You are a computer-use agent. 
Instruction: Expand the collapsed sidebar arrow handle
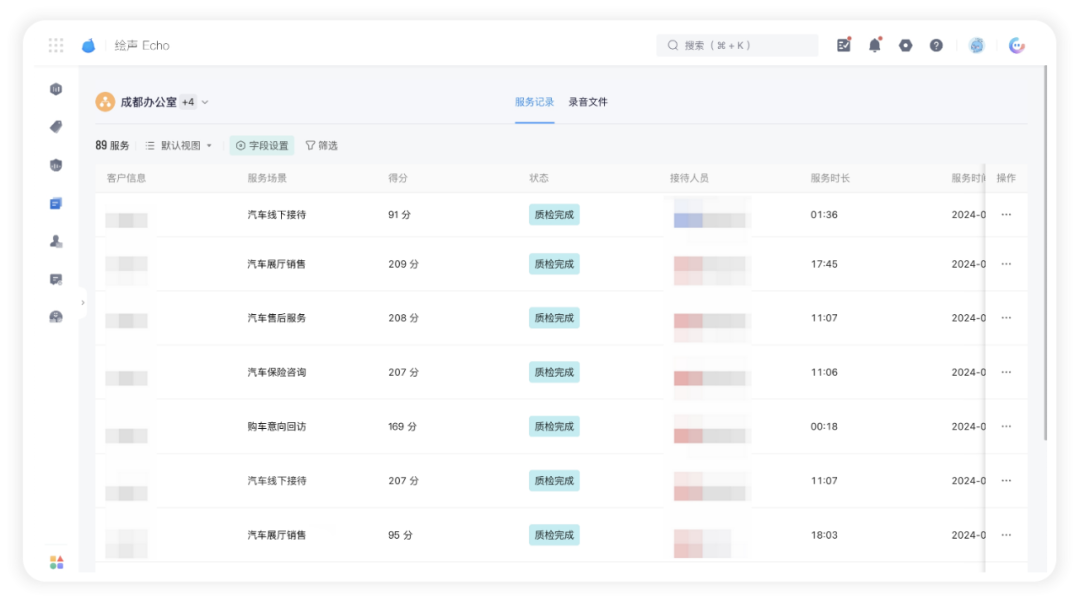83,302
